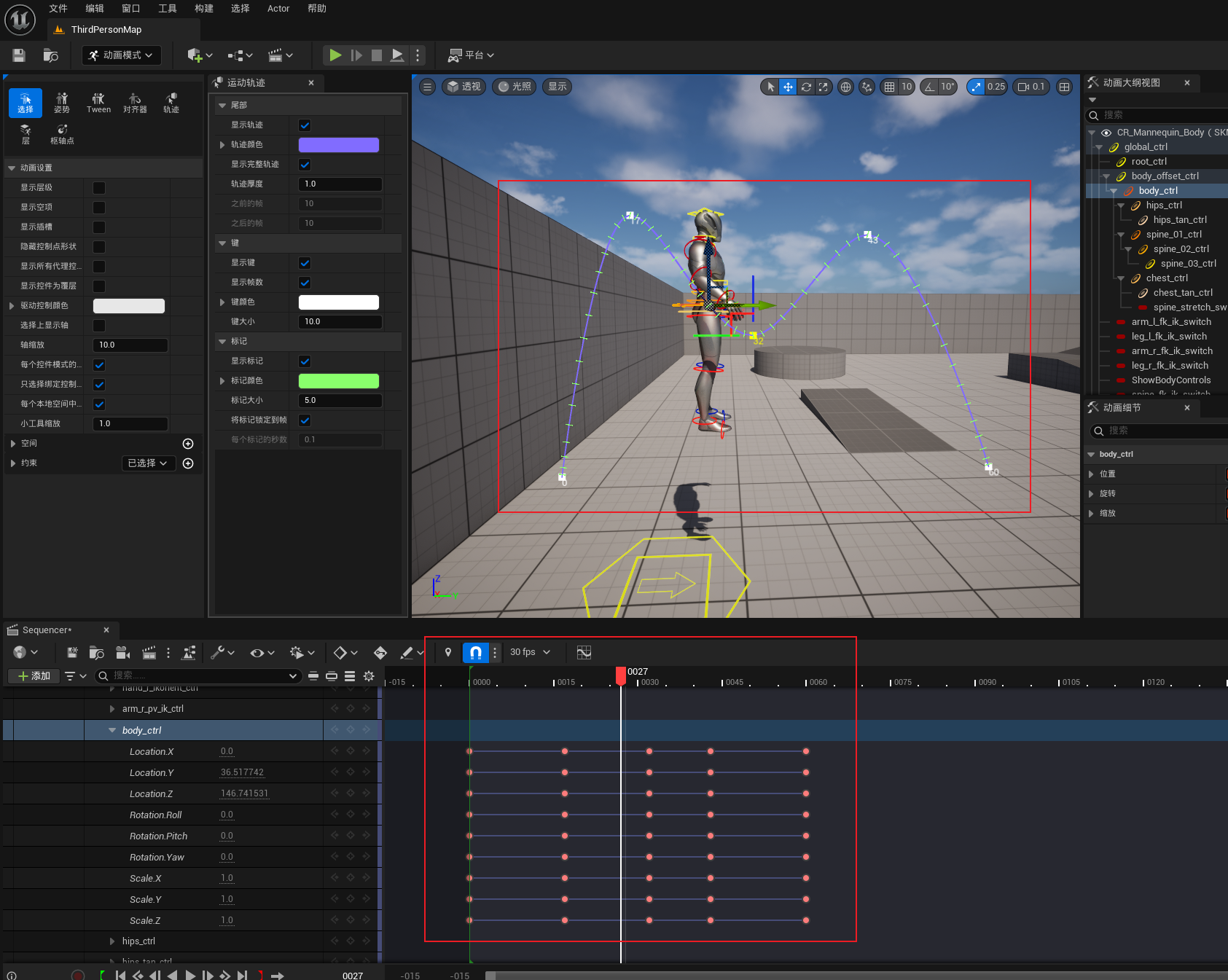Activate the rotate gizmo tool in viewport
1228x980 pixels.
tap(806, 87)
